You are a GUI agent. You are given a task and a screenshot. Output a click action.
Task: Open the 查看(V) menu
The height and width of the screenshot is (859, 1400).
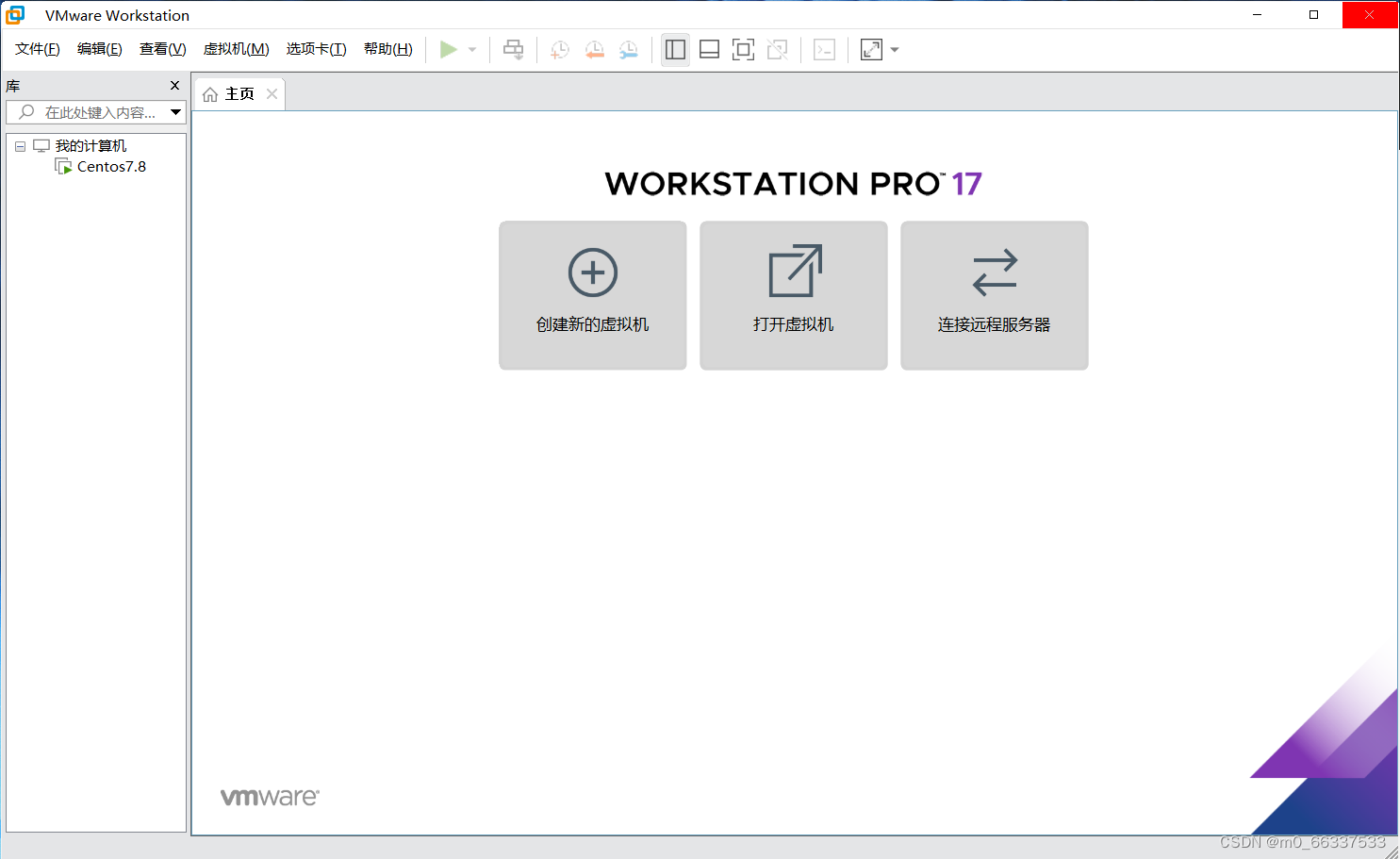(x=163, y=49)
